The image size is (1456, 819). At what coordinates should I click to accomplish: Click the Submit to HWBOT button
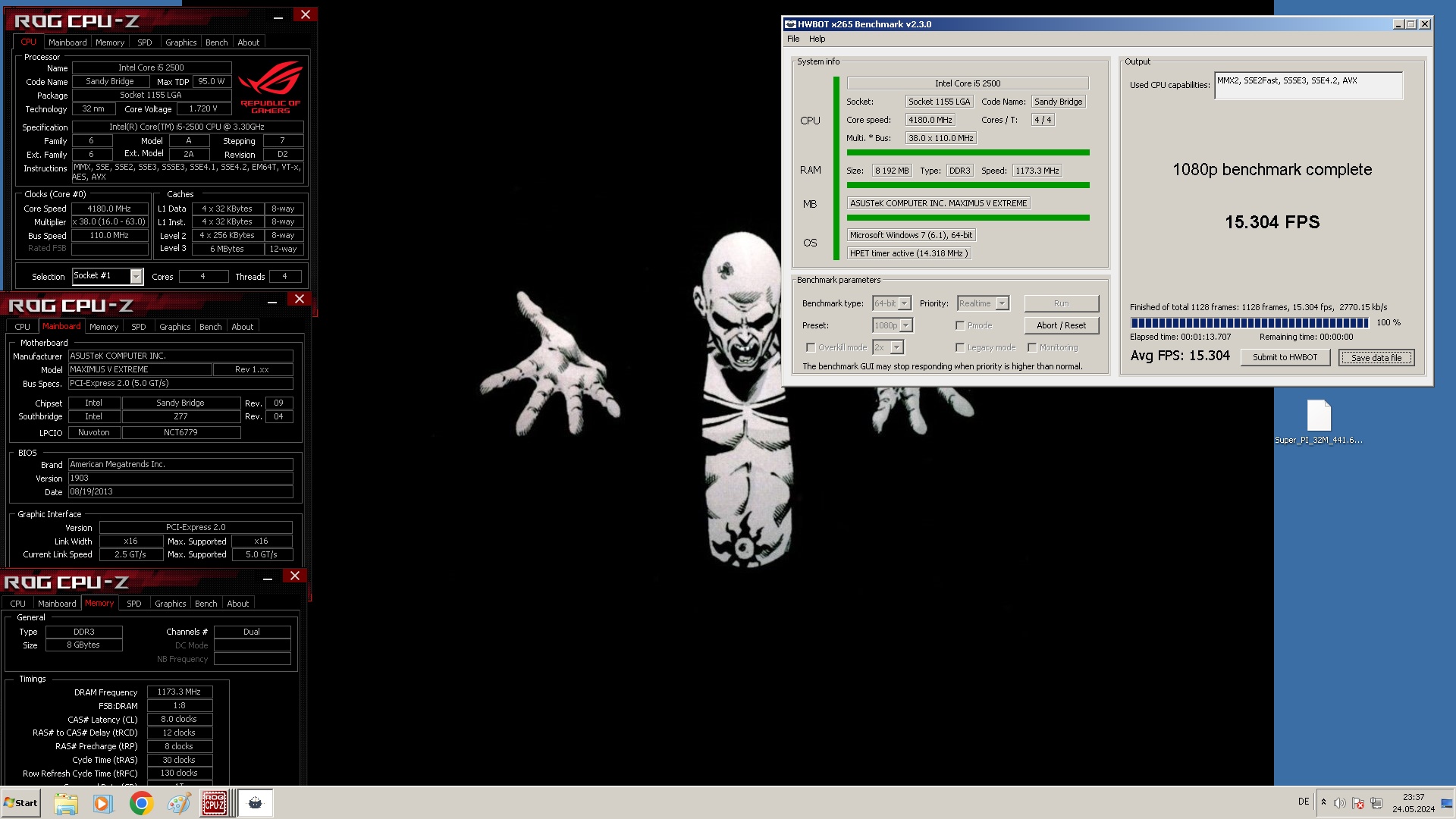(1285, 357)
